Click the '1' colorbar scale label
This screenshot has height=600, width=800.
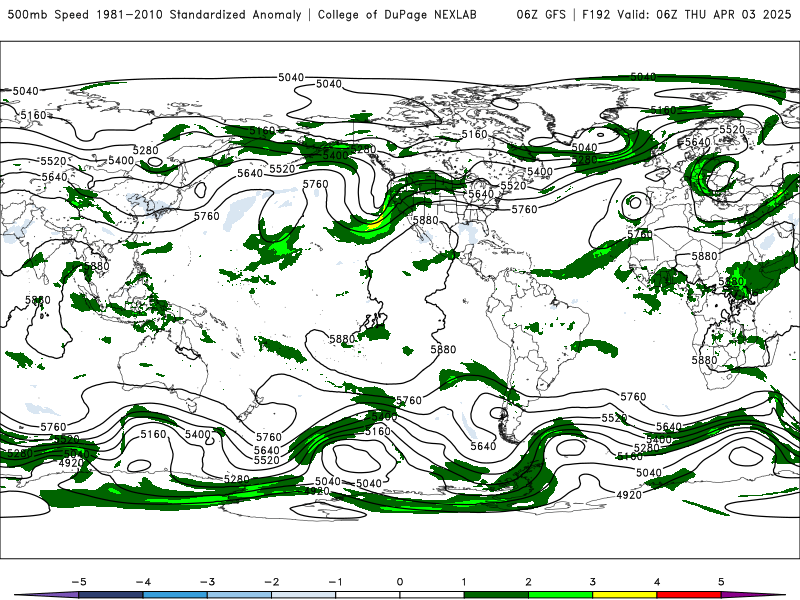(464, 582)
